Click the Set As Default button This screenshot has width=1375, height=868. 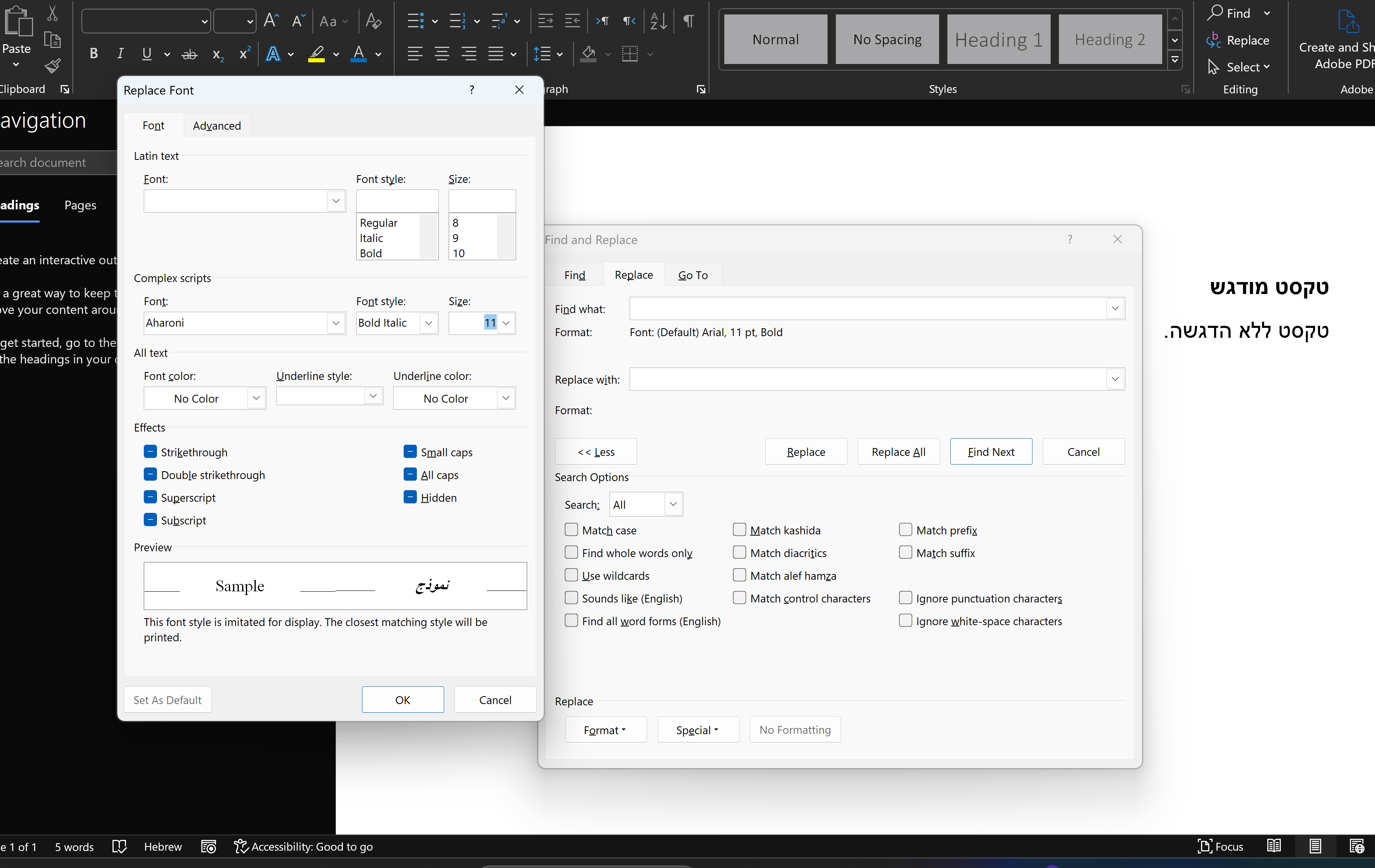pyautogui.click(x=167, y=700)
